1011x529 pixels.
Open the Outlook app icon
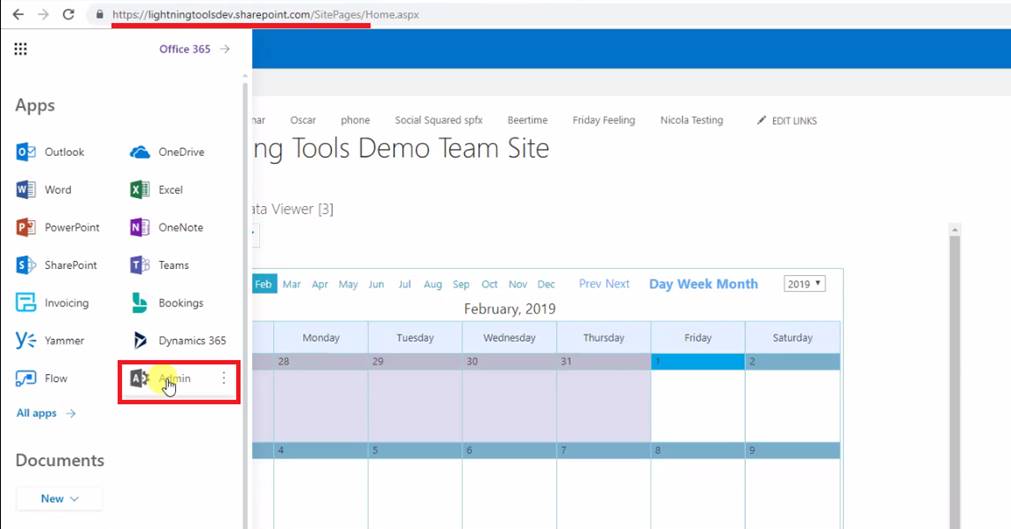26,152
